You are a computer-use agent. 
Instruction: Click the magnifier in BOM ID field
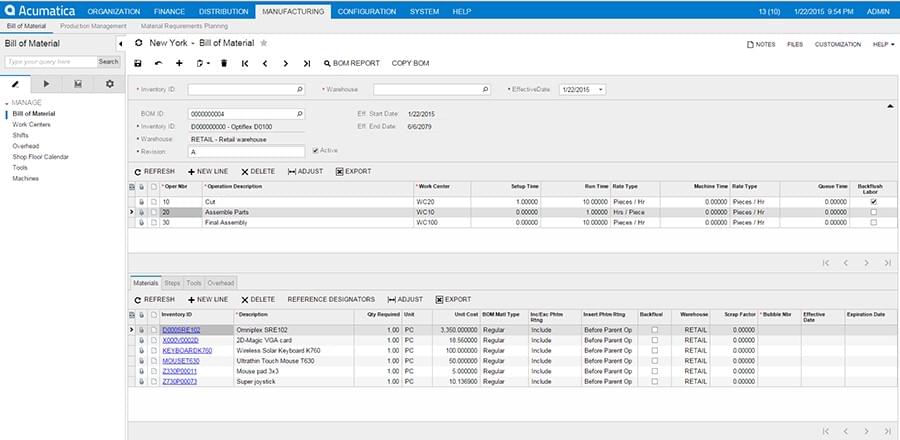coord(300,114)
